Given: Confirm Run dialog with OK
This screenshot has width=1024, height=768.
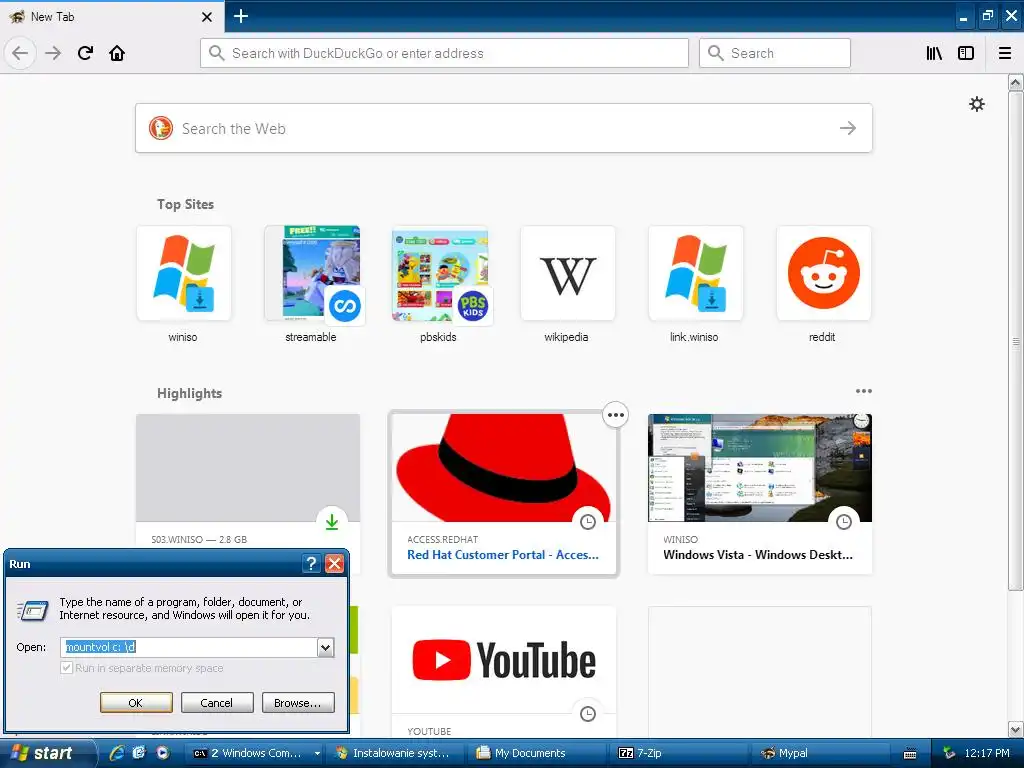Looking at the screenshot, I should point(136,703).
